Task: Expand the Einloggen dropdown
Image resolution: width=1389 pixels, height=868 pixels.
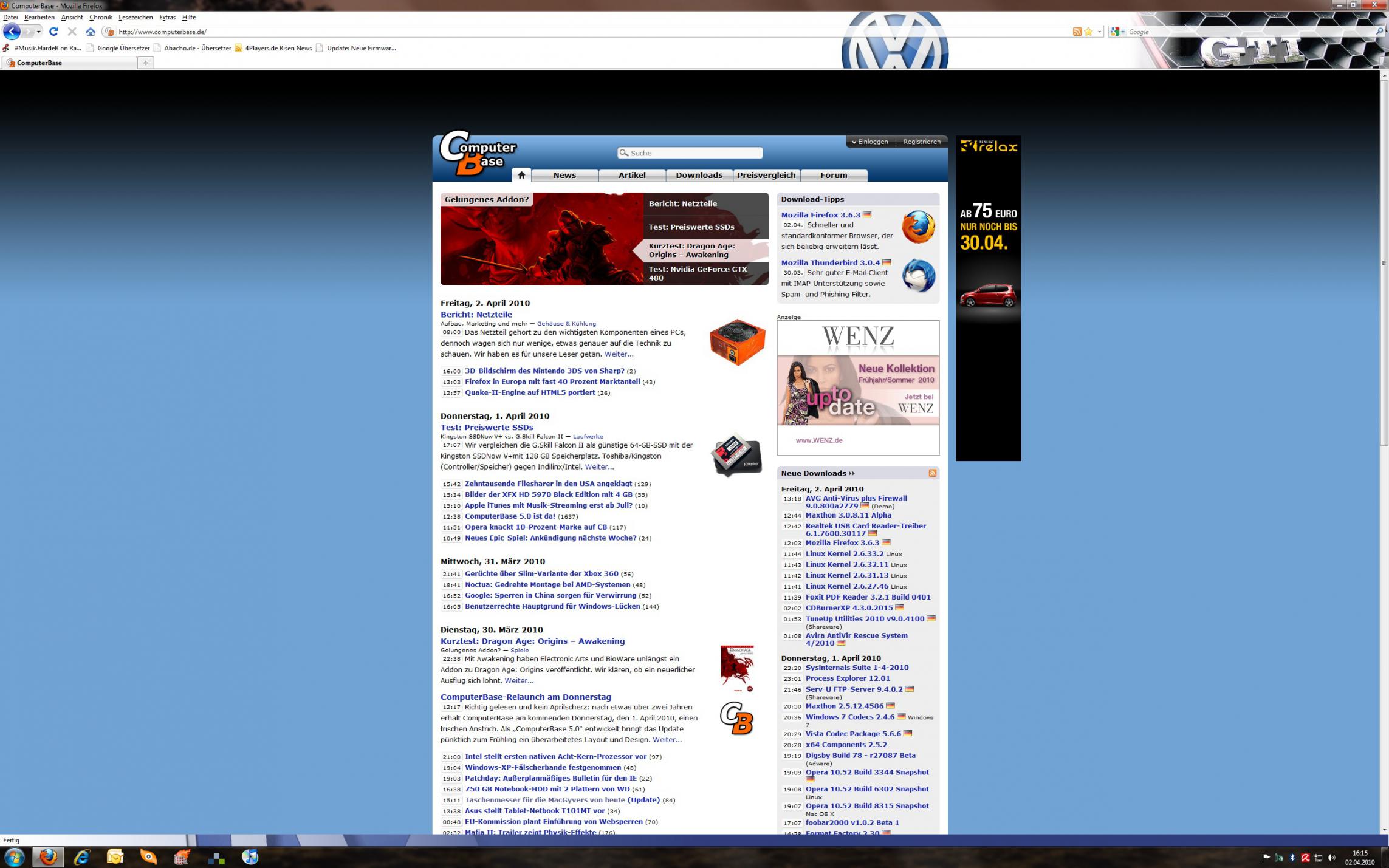Action: tap(869, 142)
